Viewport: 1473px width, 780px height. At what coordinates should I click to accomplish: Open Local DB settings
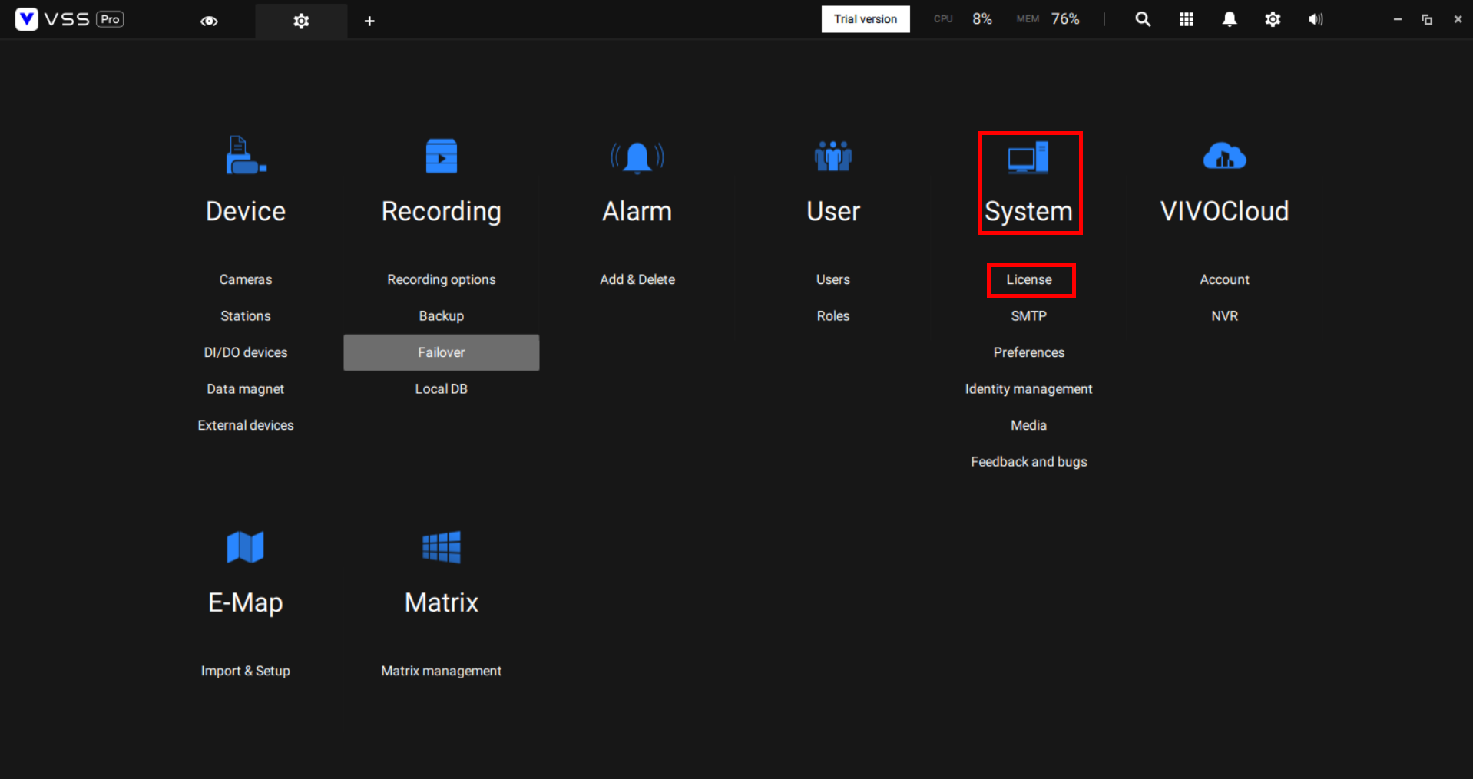pyautogui.click(x=441, y=389)
